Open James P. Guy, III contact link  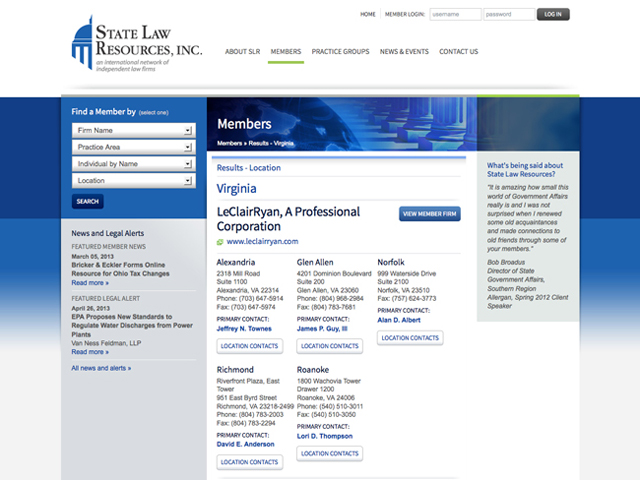[x=322, y=329]
